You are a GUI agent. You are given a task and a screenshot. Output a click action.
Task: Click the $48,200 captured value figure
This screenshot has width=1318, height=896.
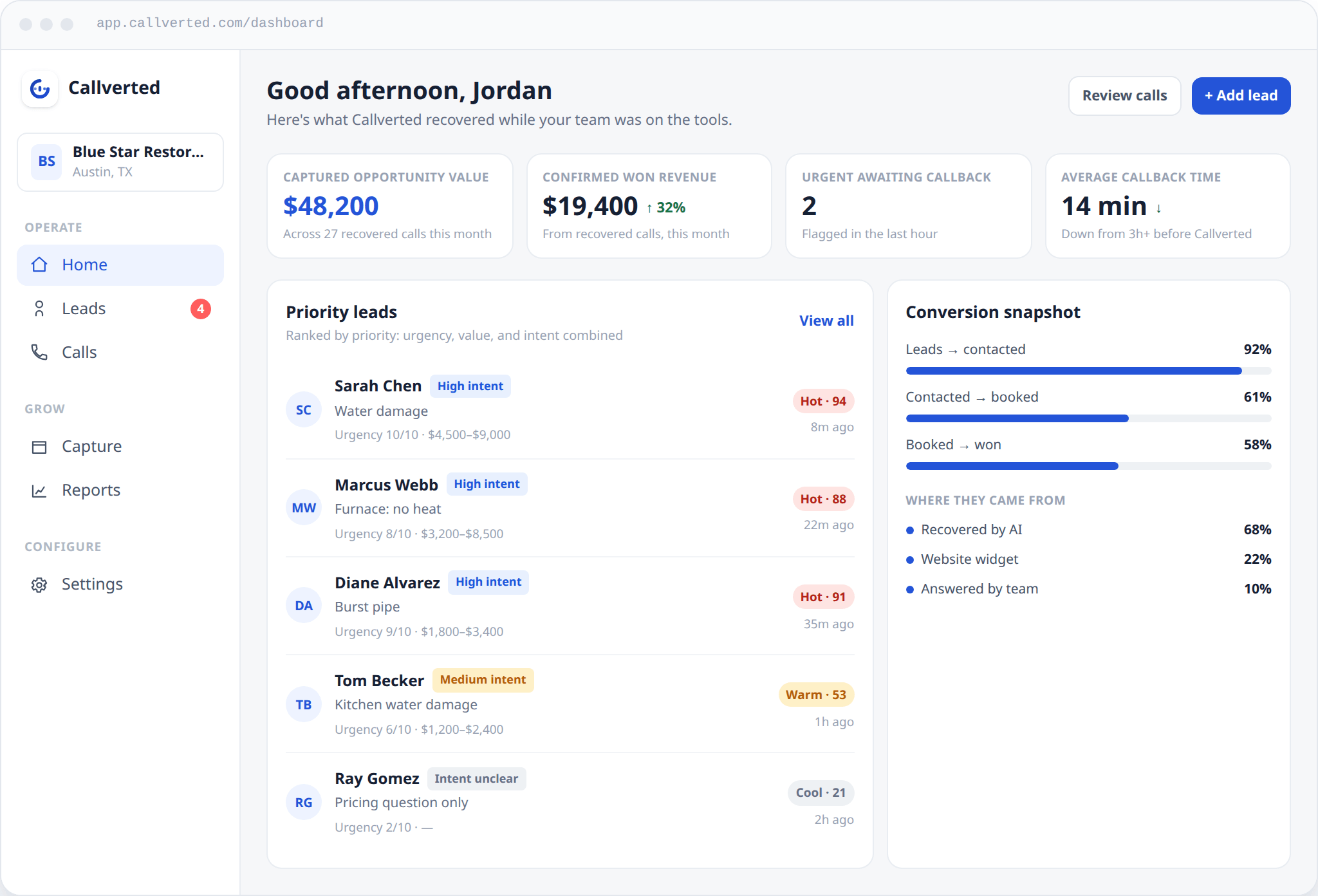[331, 206]
